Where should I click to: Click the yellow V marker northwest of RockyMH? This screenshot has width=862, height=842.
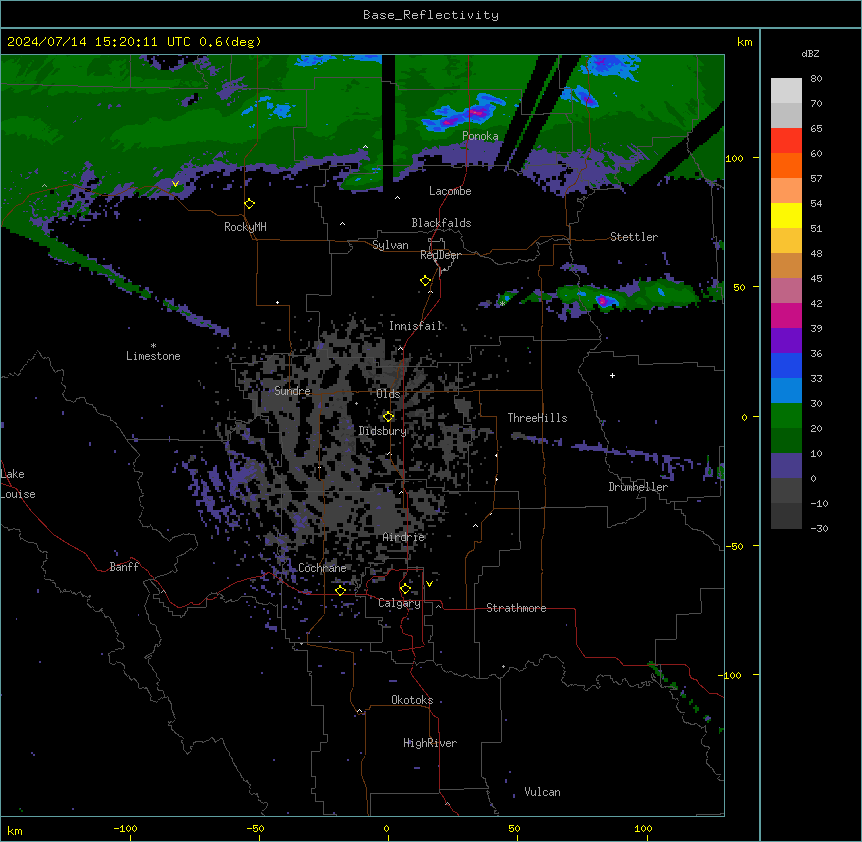(x=175, y=184)
